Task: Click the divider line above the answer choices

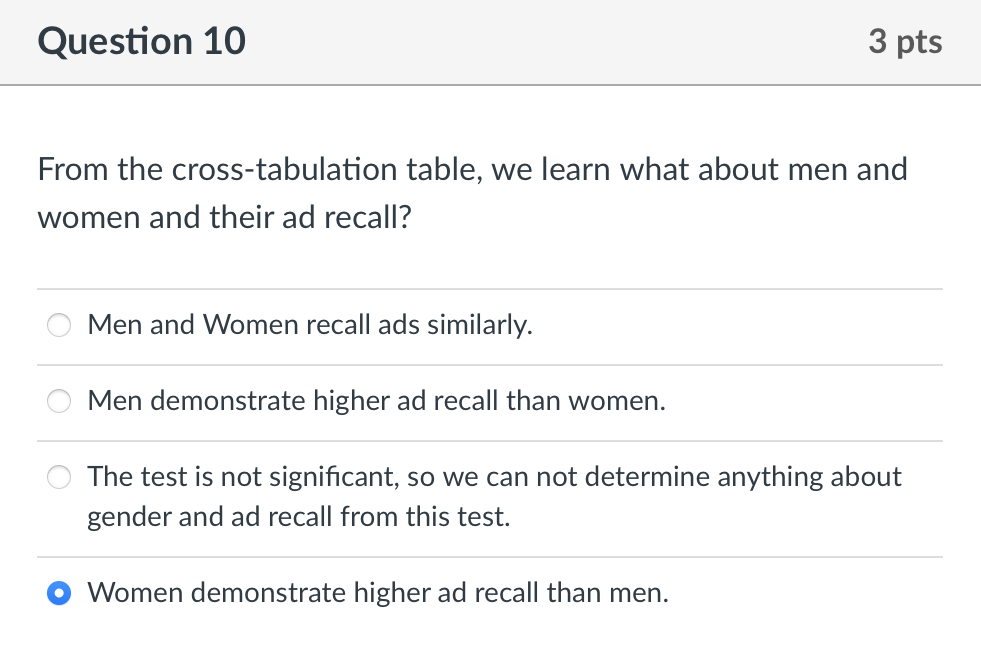Action: 490,287
